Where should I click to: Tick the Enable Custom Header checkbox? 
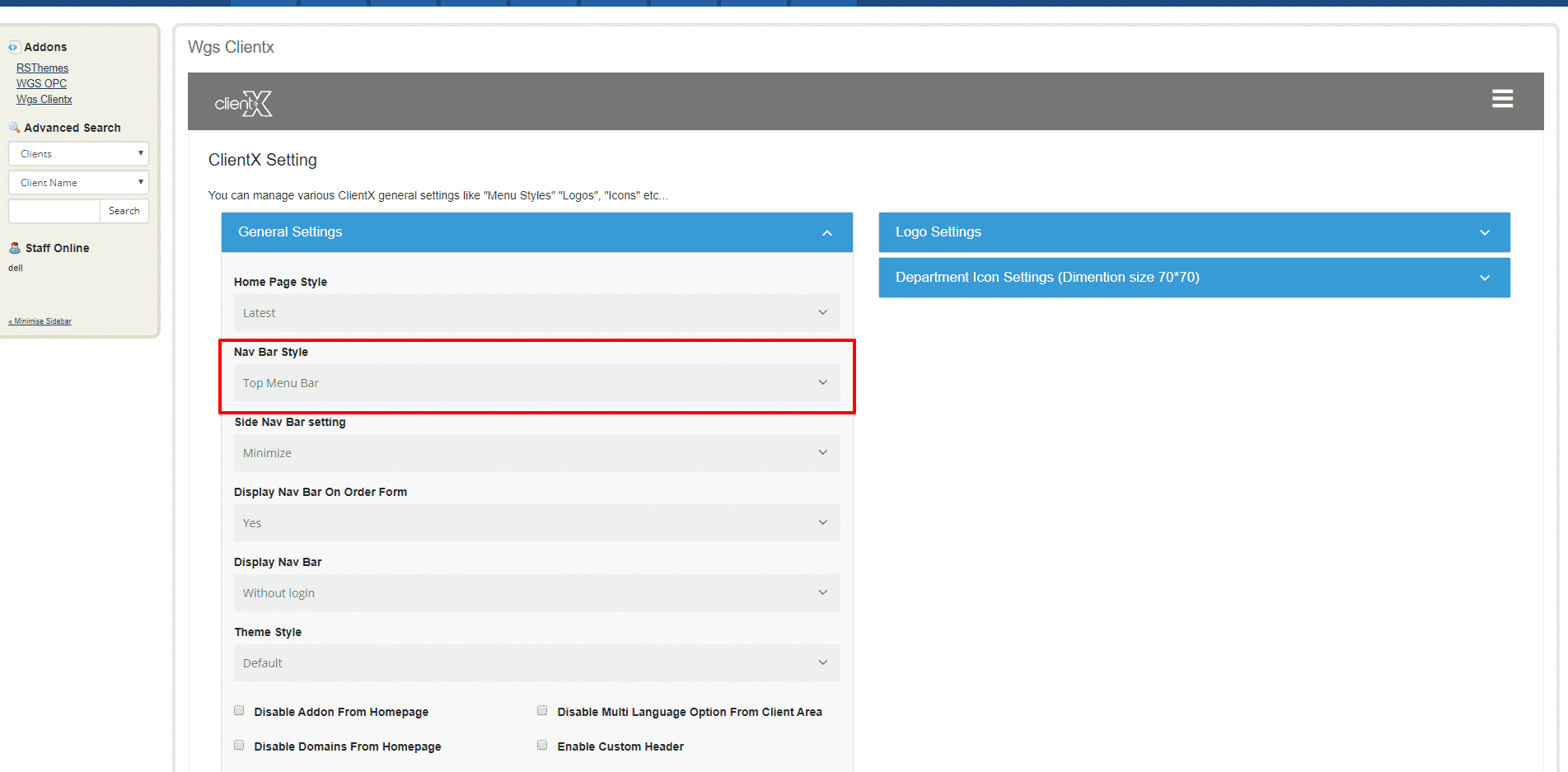[542, 746]
